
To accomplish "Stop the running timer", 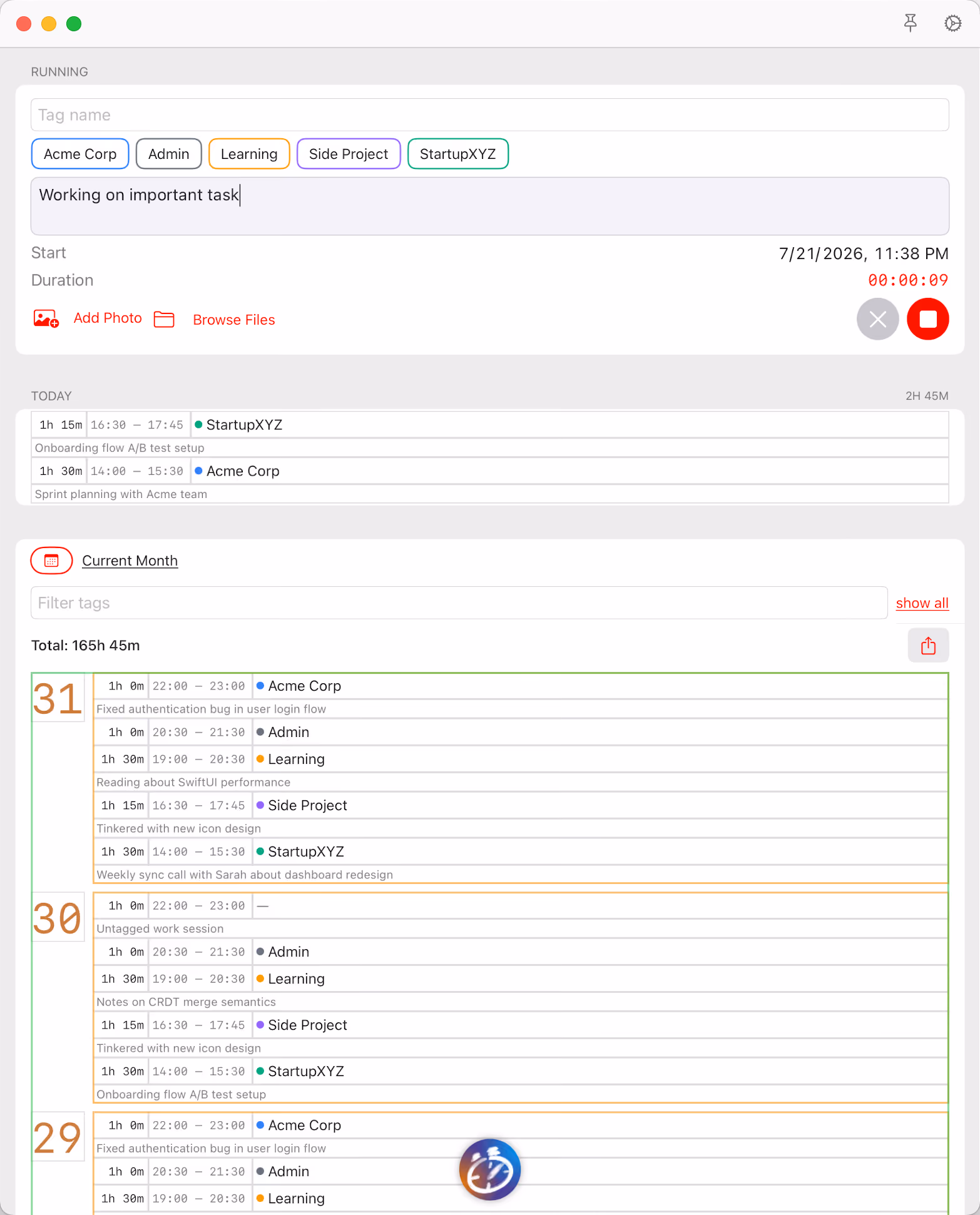I will (x=927, y=319).
